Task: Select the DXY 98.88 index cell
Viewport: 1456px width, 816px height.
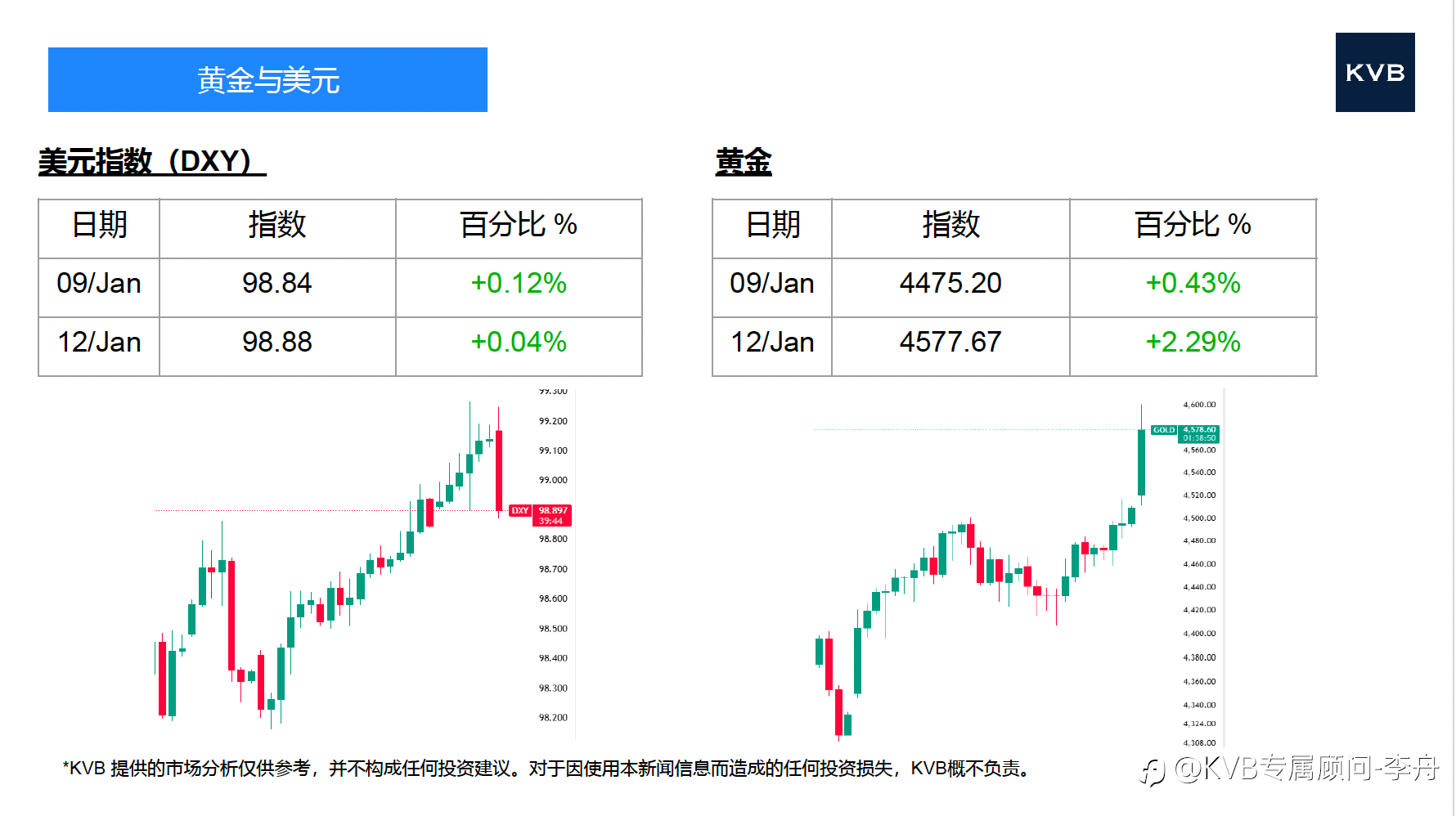Action: tap(276, 343)
